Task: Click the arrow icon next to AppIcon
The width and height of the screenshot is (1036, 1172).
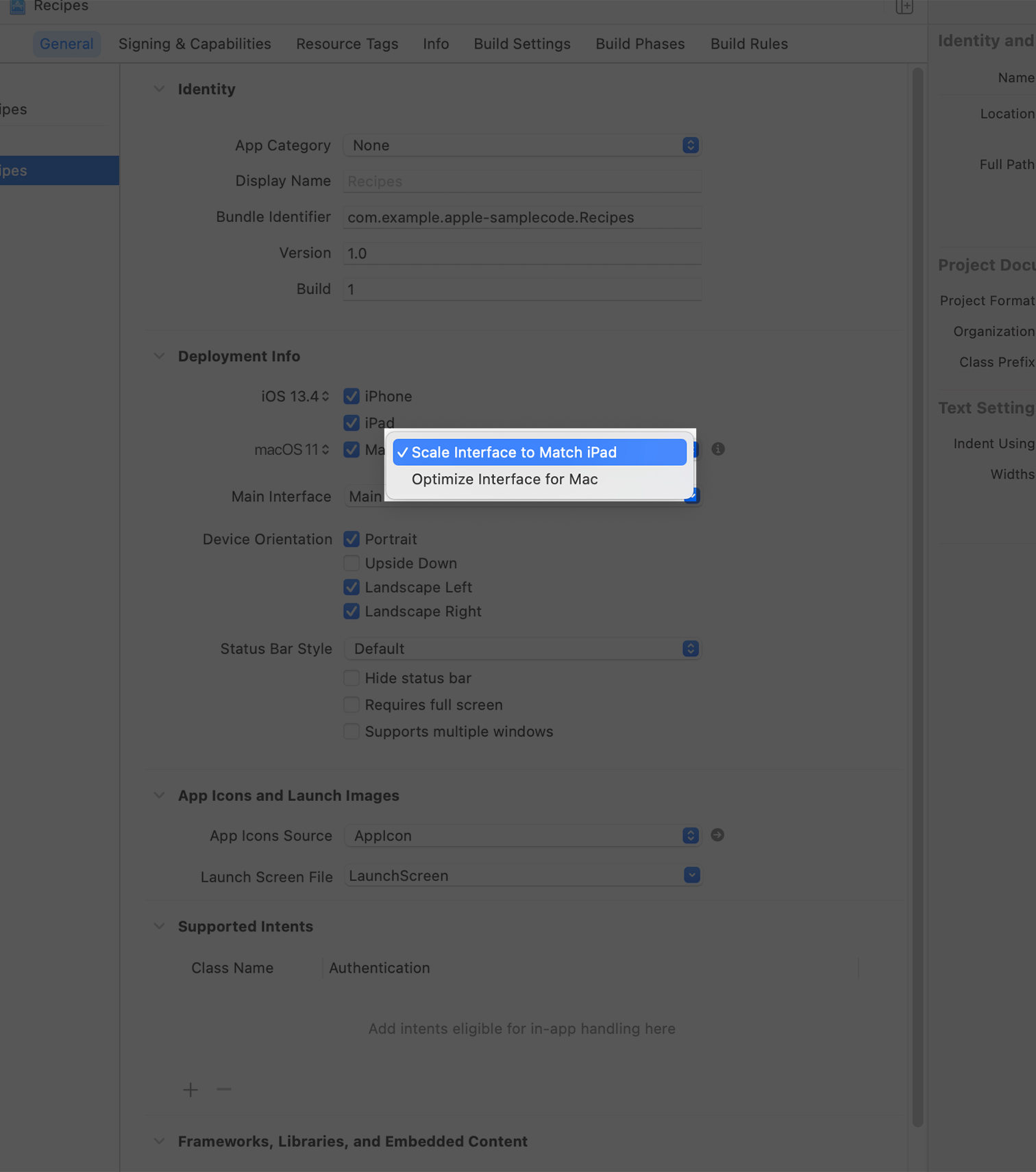Action: tap(717, 835)
